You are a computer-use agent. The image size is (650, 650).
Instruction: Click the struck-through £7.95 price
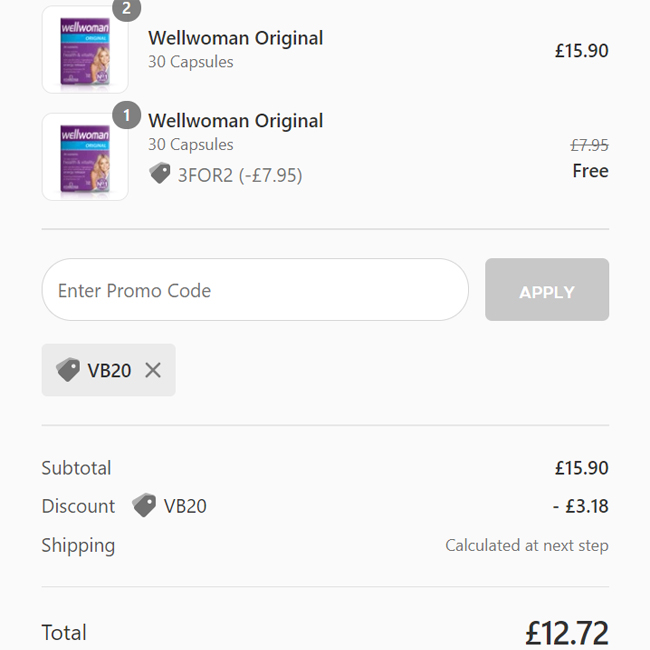click(589, 145)
